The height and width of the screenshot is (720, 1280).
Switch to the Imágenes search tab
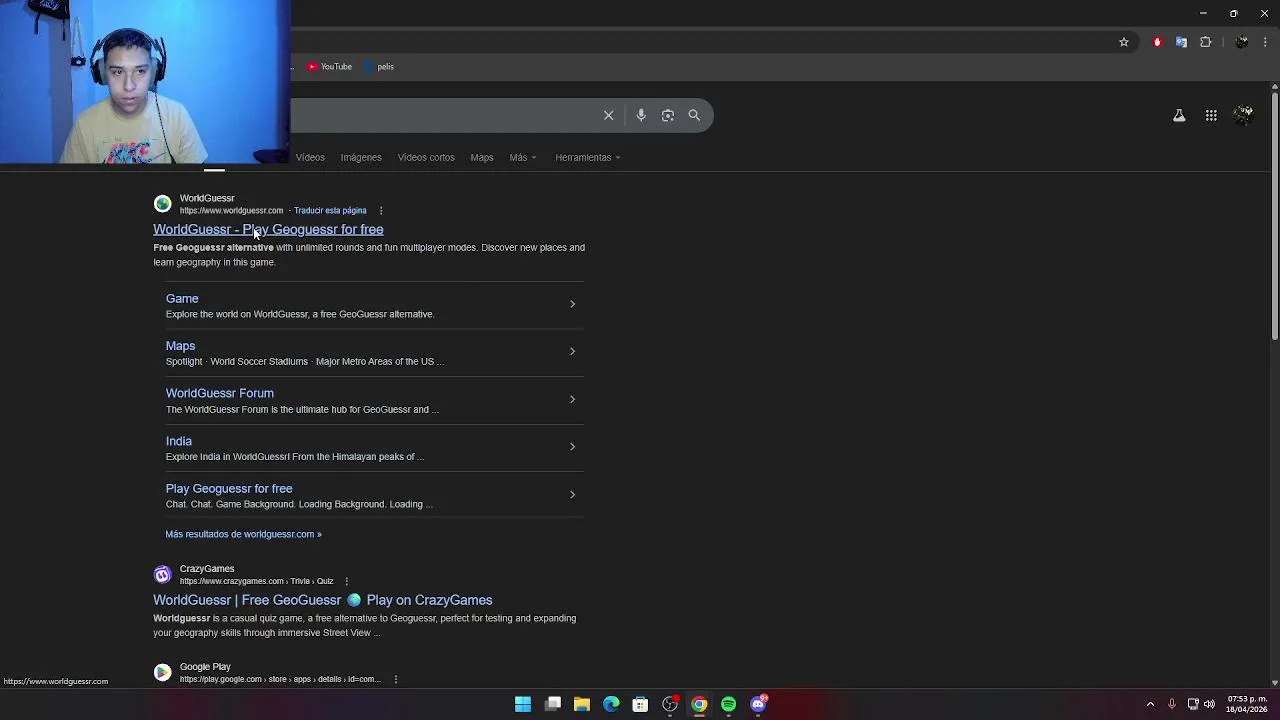click(361, 157)
